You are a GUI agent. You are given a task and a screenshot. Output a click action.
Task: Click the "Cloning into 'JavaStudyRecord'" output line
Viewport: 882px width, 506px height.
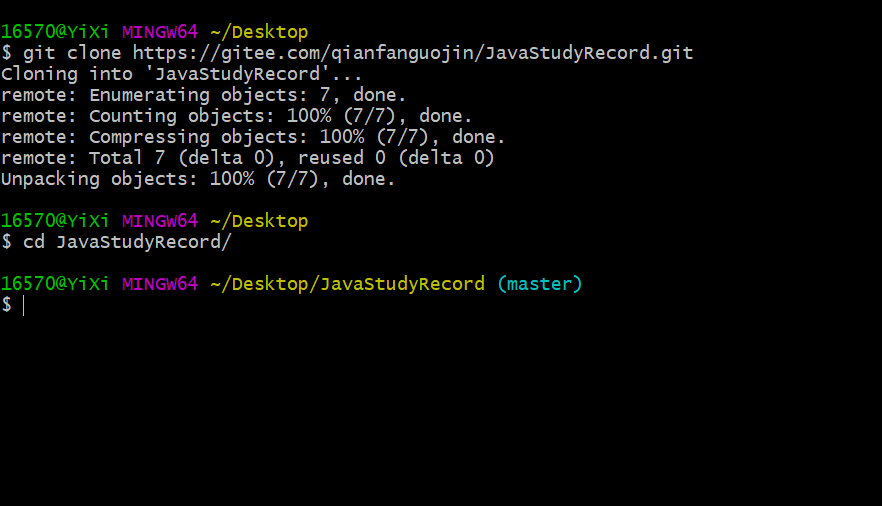[182, 74]
